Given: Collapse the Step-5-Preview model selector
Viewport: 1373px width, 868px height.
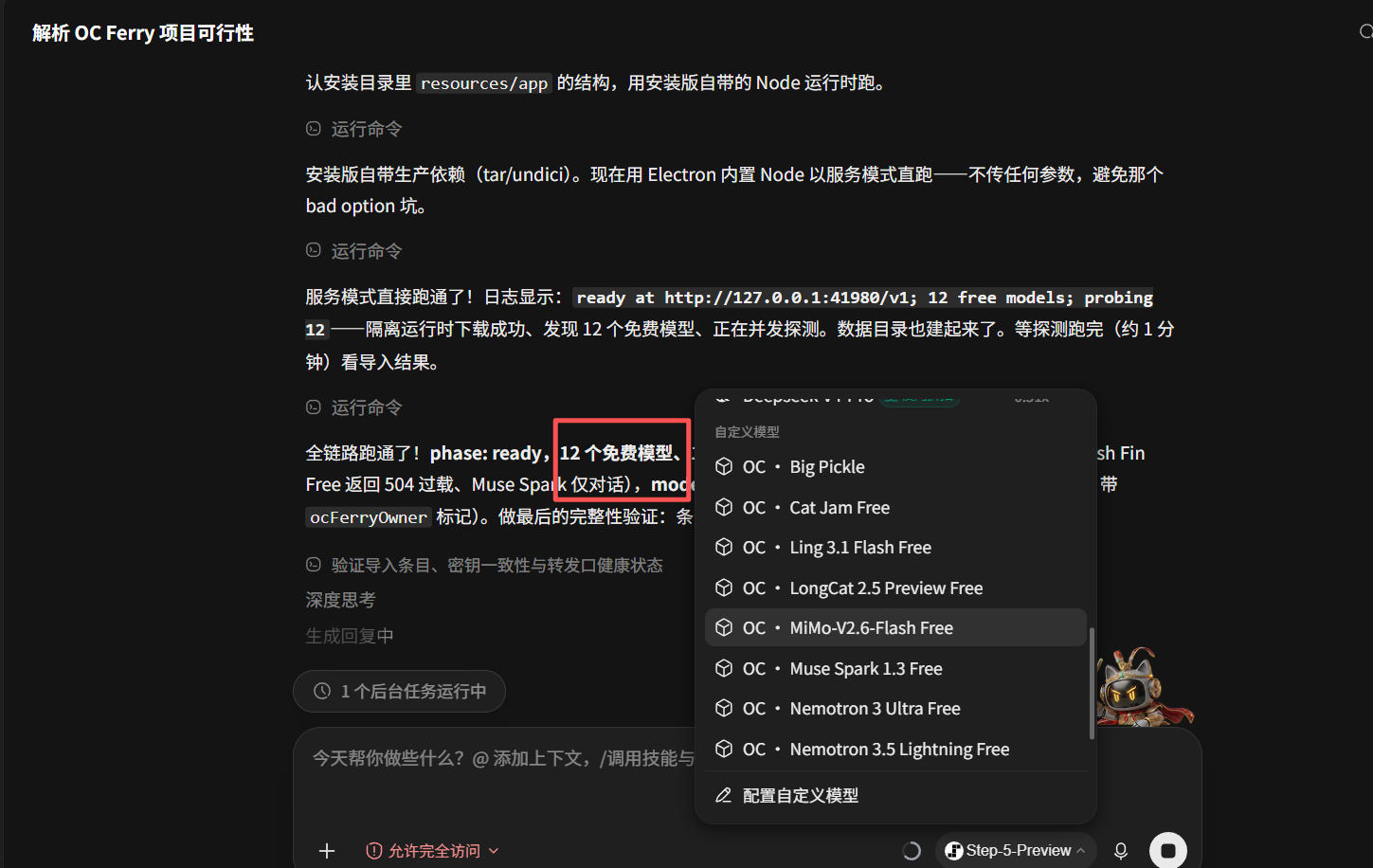Looking at the screenshot, I should tap(1016, 850).
